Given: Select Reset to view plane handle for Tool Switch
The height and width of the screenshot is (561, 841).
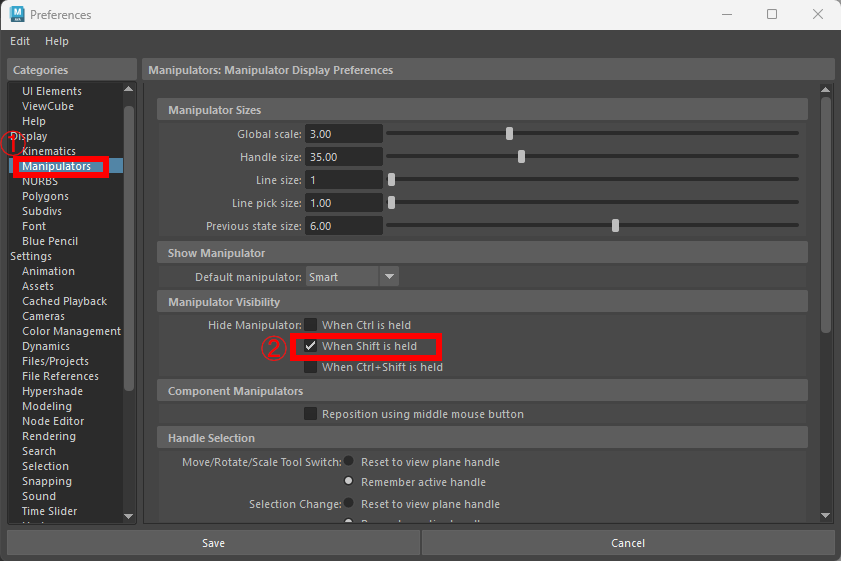Looking at the screenshot, I should (x=349, y=462).
